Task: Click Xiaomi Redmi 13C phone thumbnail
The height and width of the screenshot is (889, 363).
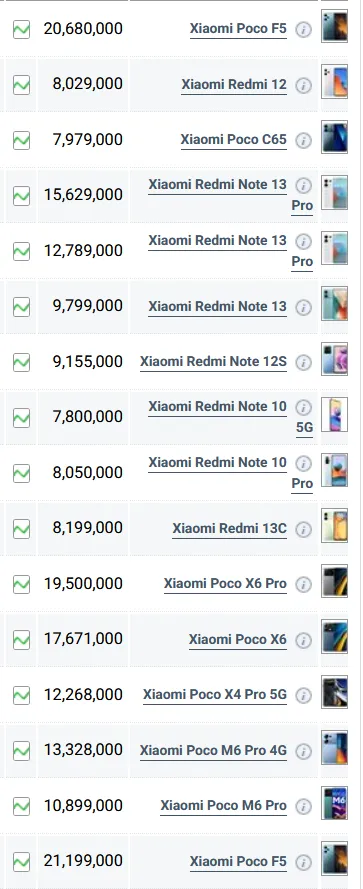Action: coord(334,526)
